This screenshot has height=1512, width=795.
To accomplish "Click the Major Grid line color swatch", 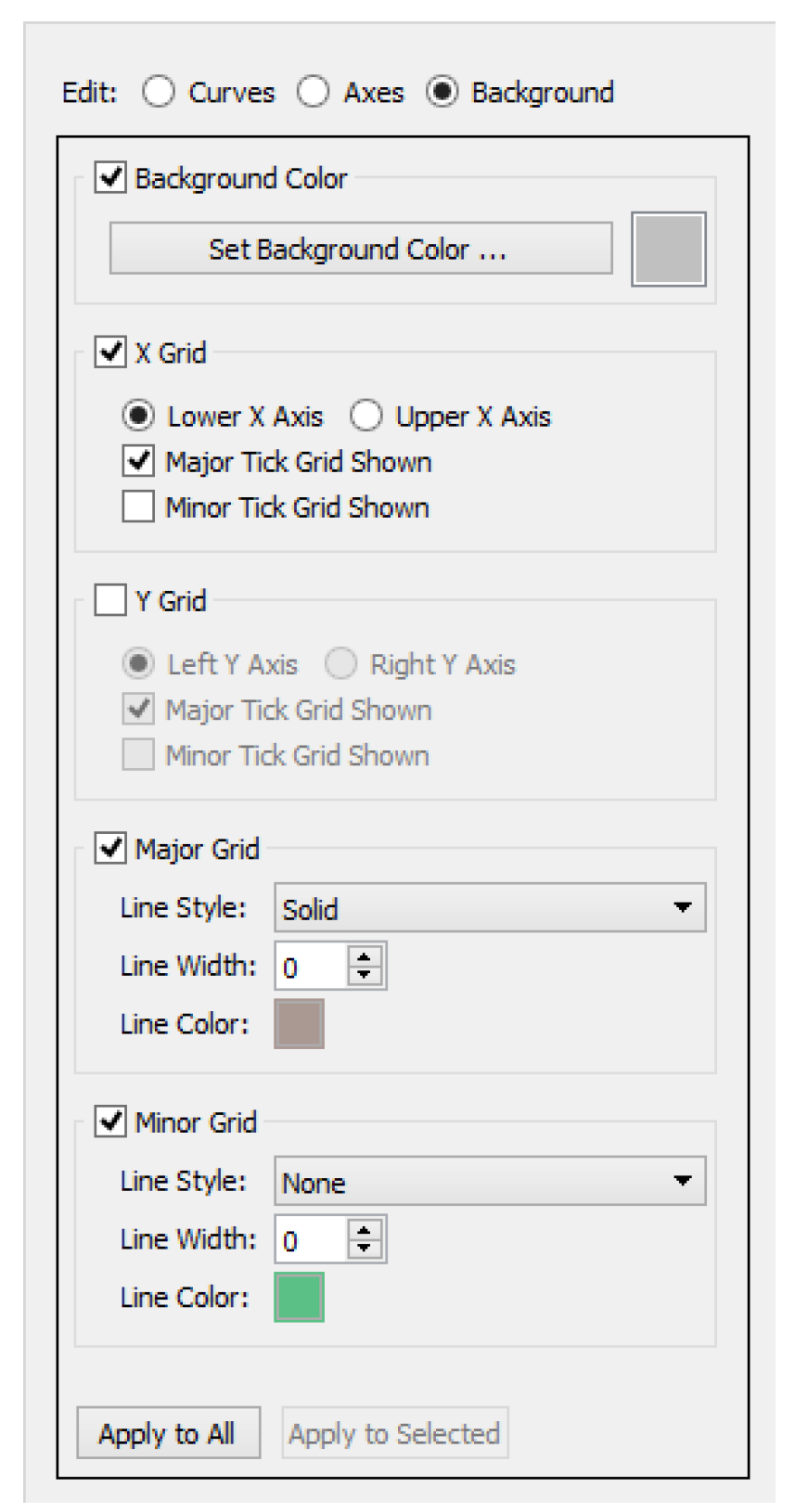I will click(299, 1024).
